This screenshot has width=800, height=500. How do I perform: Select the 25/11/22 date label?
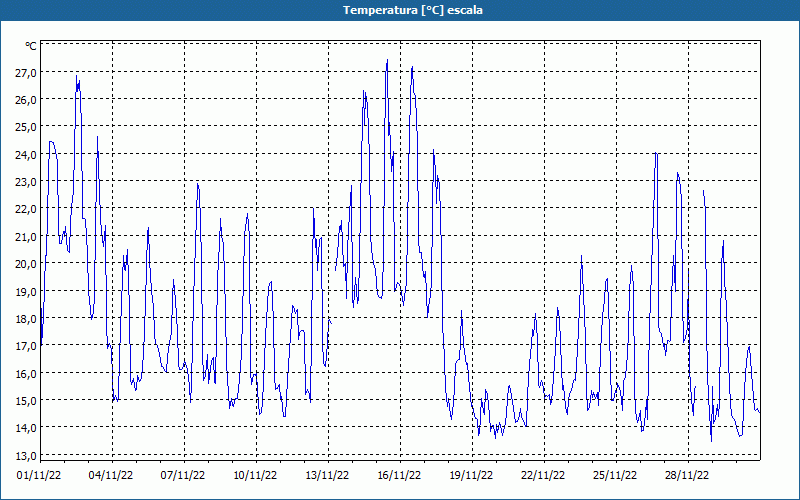(x=615, y=476)
